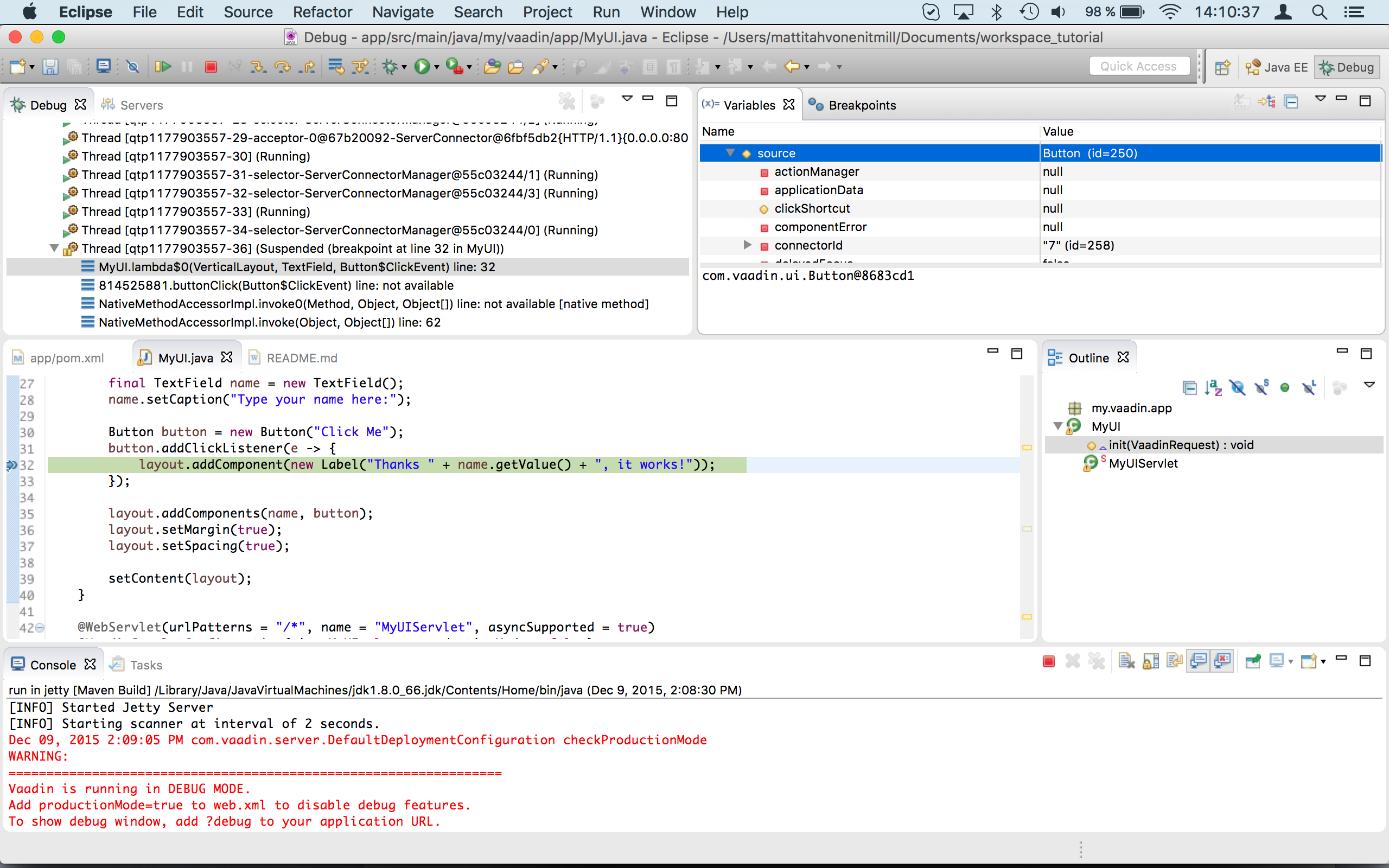
Task: Open the Variables view menu triangle
Action: (1320, 99)
